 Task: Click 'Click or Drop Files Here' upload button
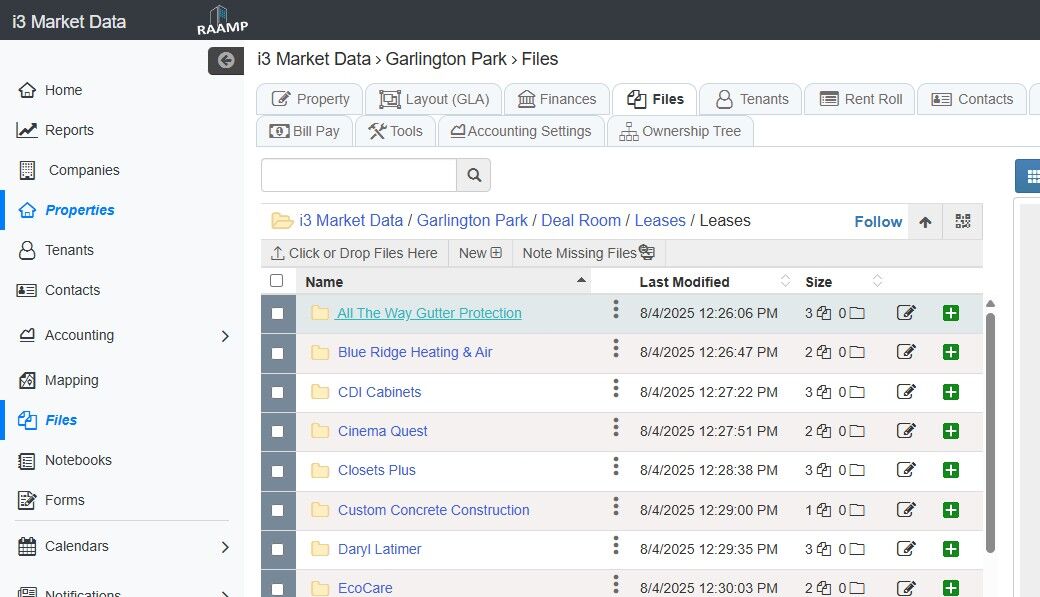355,253
